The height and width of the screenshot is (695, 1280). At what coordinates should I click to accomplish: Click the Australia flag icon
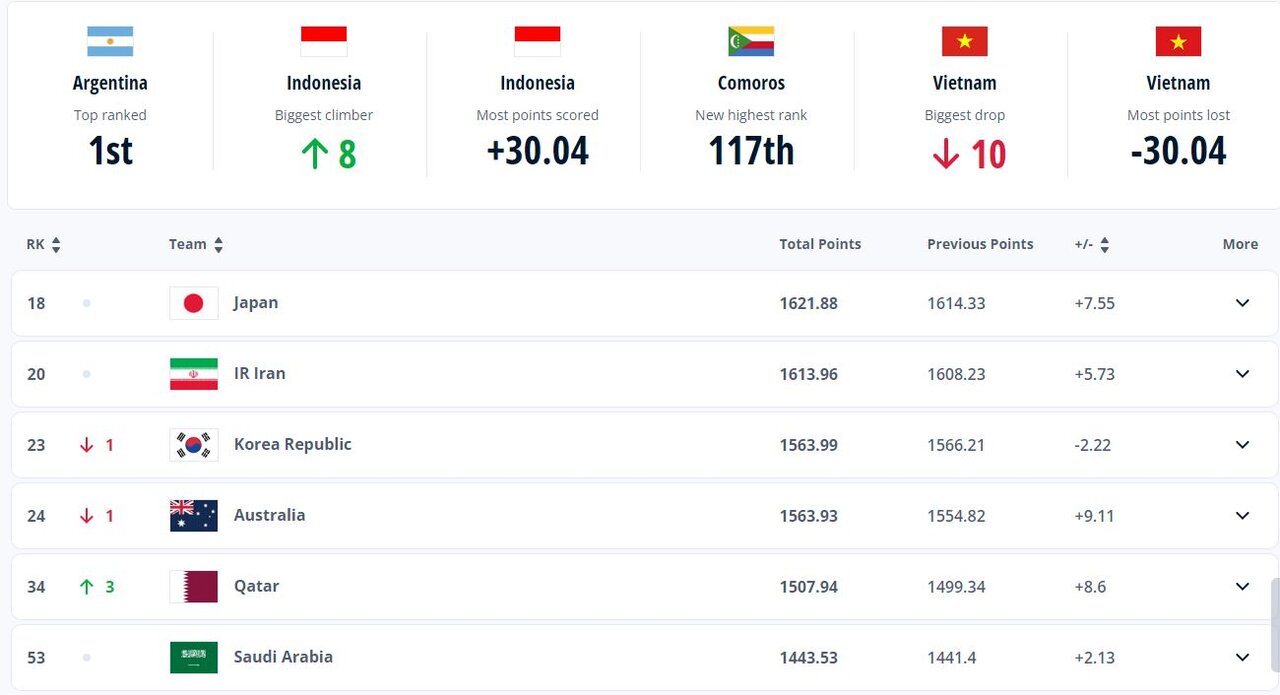pyautogui.click(x=193, y=515)
